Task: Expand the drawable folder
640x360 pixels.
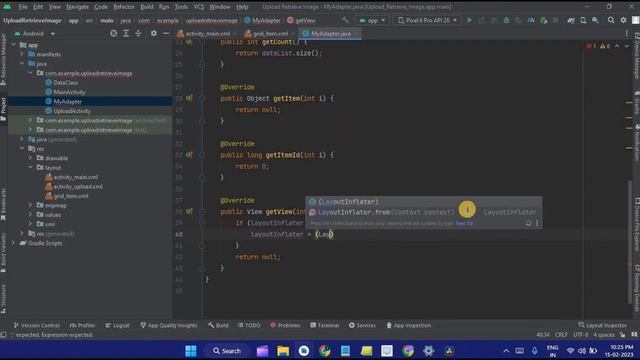Action: pyautogui.click(x=31, y=158)
